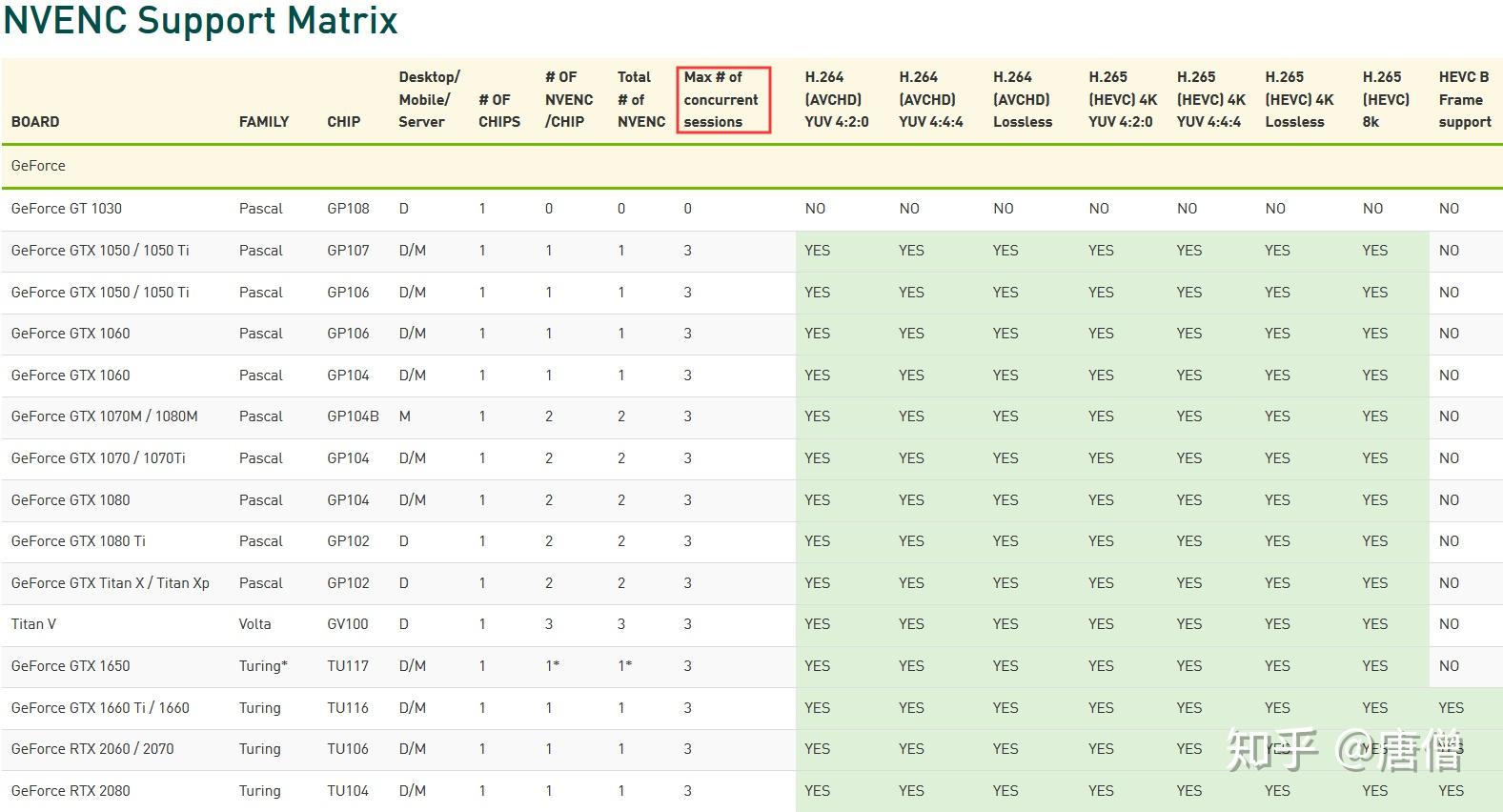Click the GeForce GTX Titan X / Titan Xp name

click(111, 583)
